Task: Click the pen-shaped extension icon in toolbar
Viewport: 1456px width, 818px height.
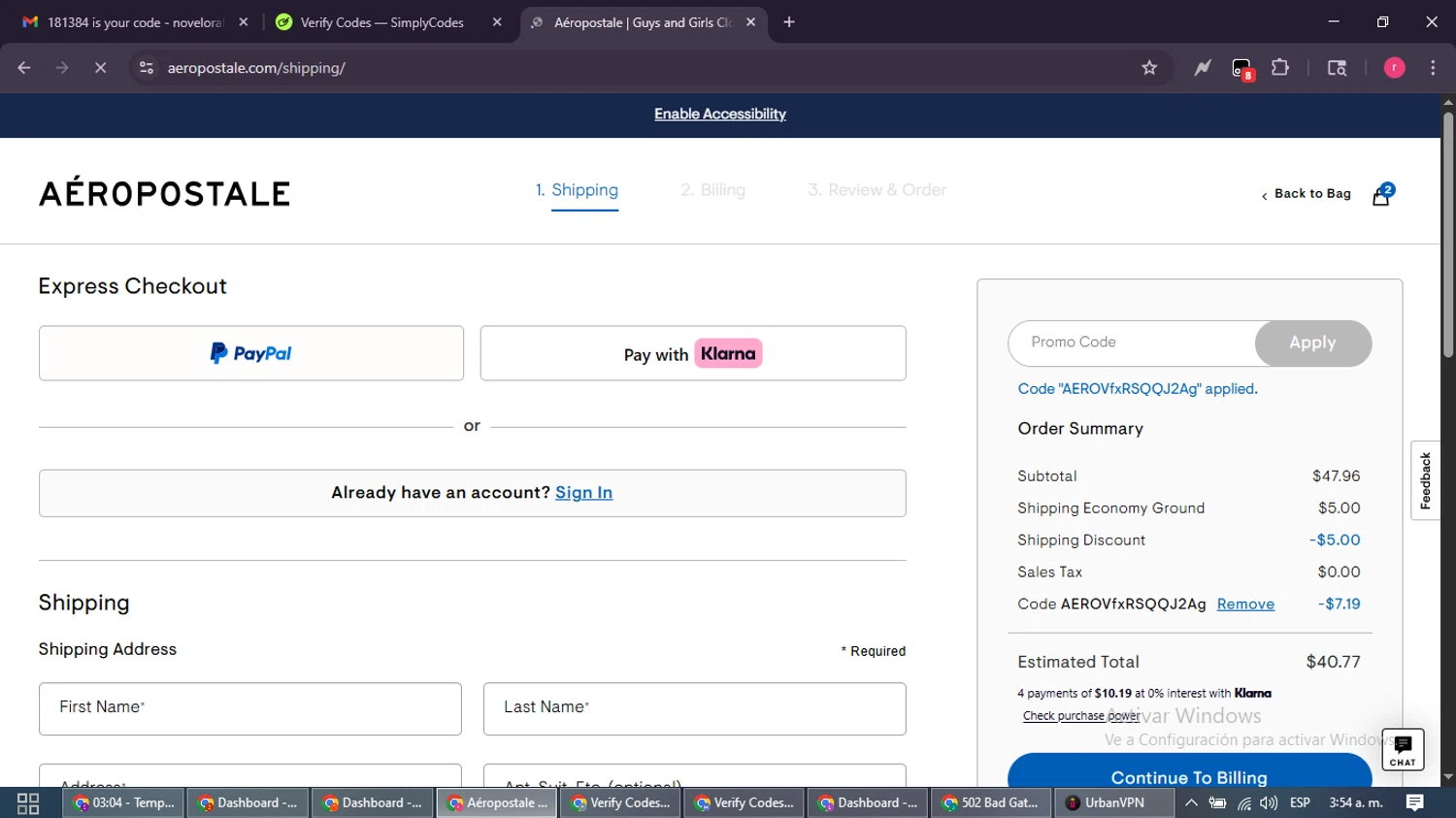Action: click(1203, 68)
